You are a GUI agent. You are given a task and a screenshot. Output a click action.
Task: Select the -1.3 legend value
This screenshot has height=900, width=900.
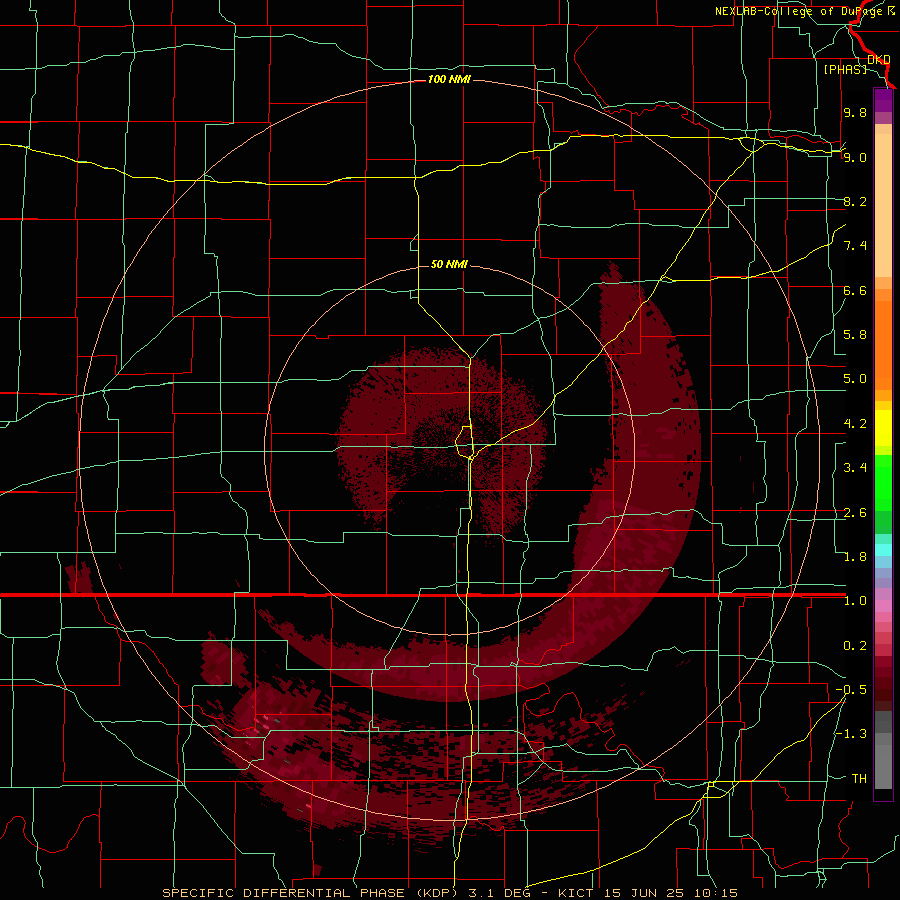pos(851,734)
